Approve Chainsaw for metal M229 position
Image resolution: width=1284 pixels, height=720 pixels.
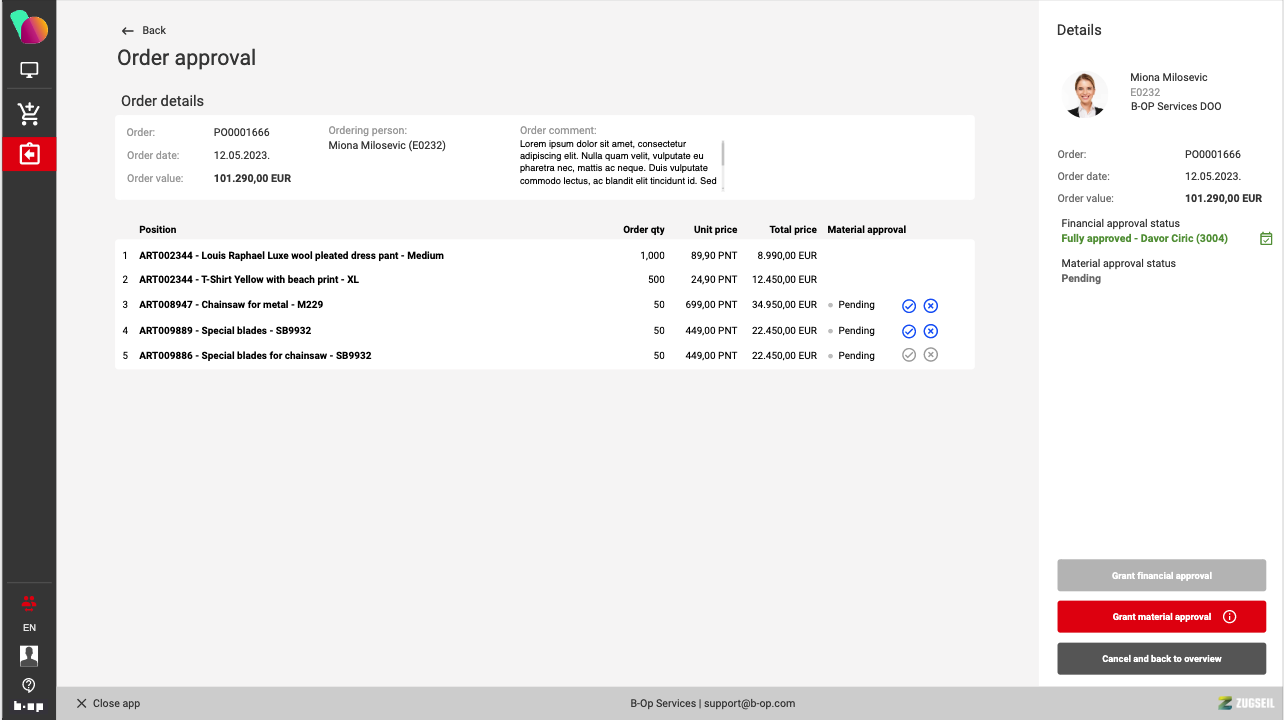pyautogui.click(x=909, y=306)
